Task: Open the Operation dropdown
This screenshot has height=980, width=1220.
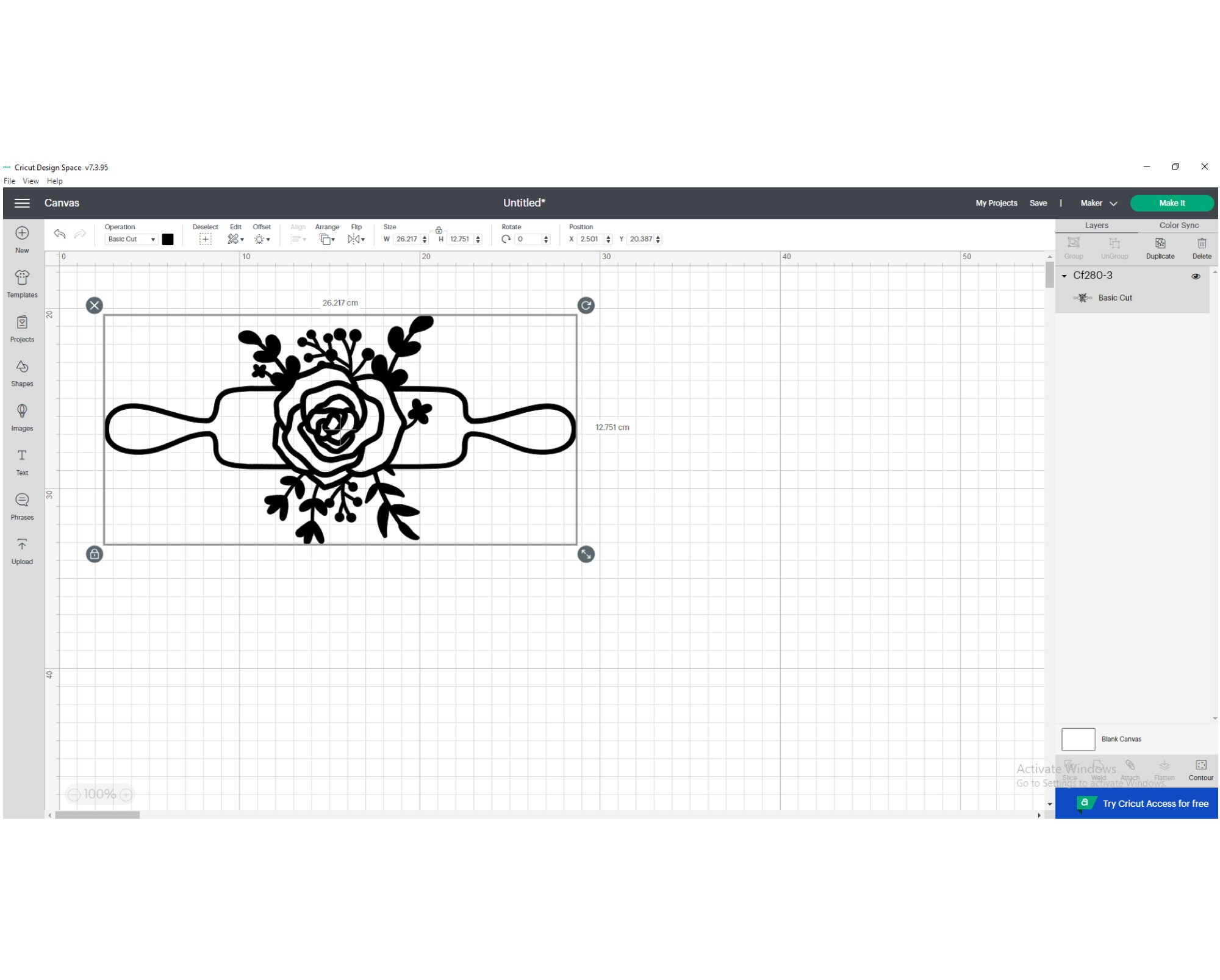Action: point(131,239)
